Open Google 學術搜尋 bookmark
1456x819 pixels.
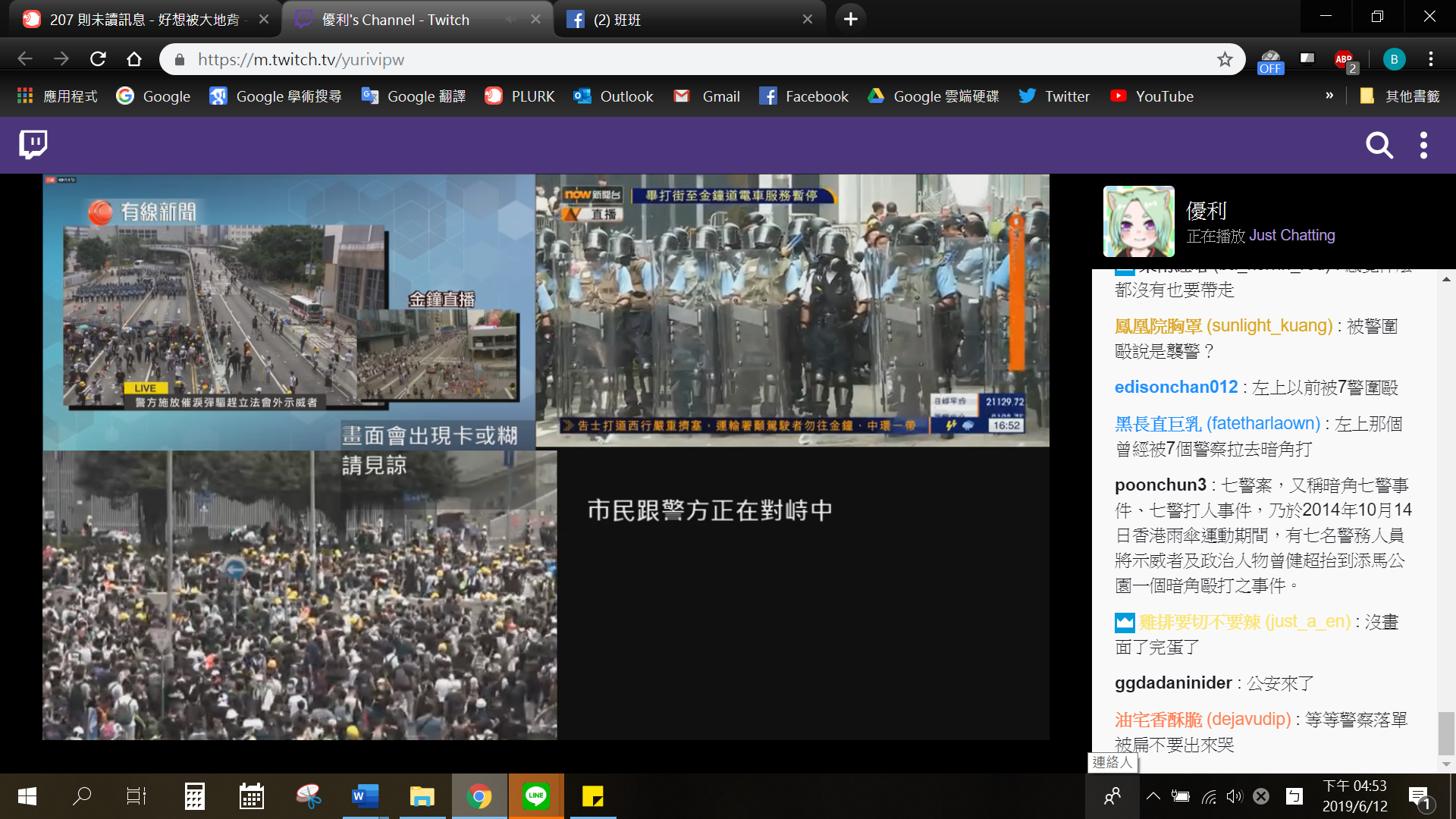[x=275, y=96]
